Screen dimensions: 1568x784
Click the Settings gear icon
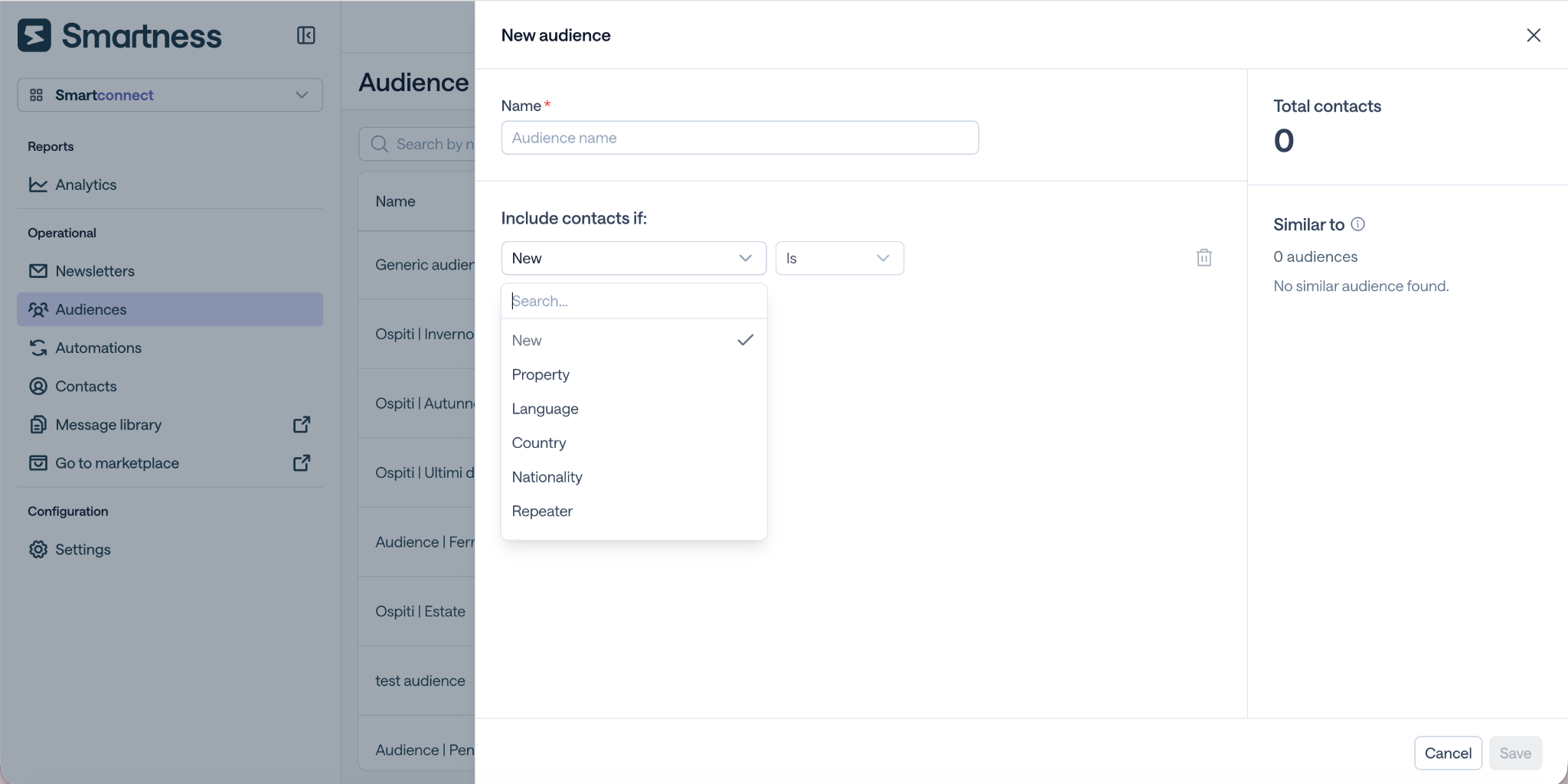coord(38,550)
